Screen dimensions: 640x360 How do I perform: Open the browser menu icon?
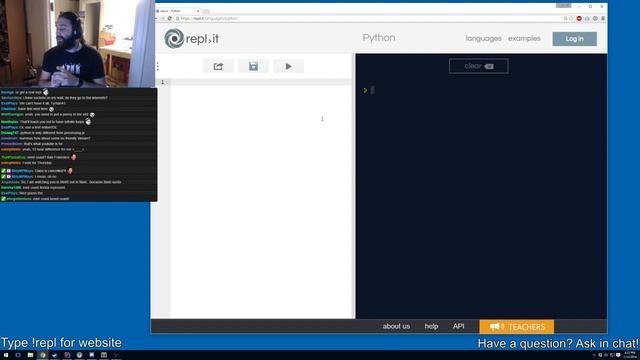pos(603,18)
